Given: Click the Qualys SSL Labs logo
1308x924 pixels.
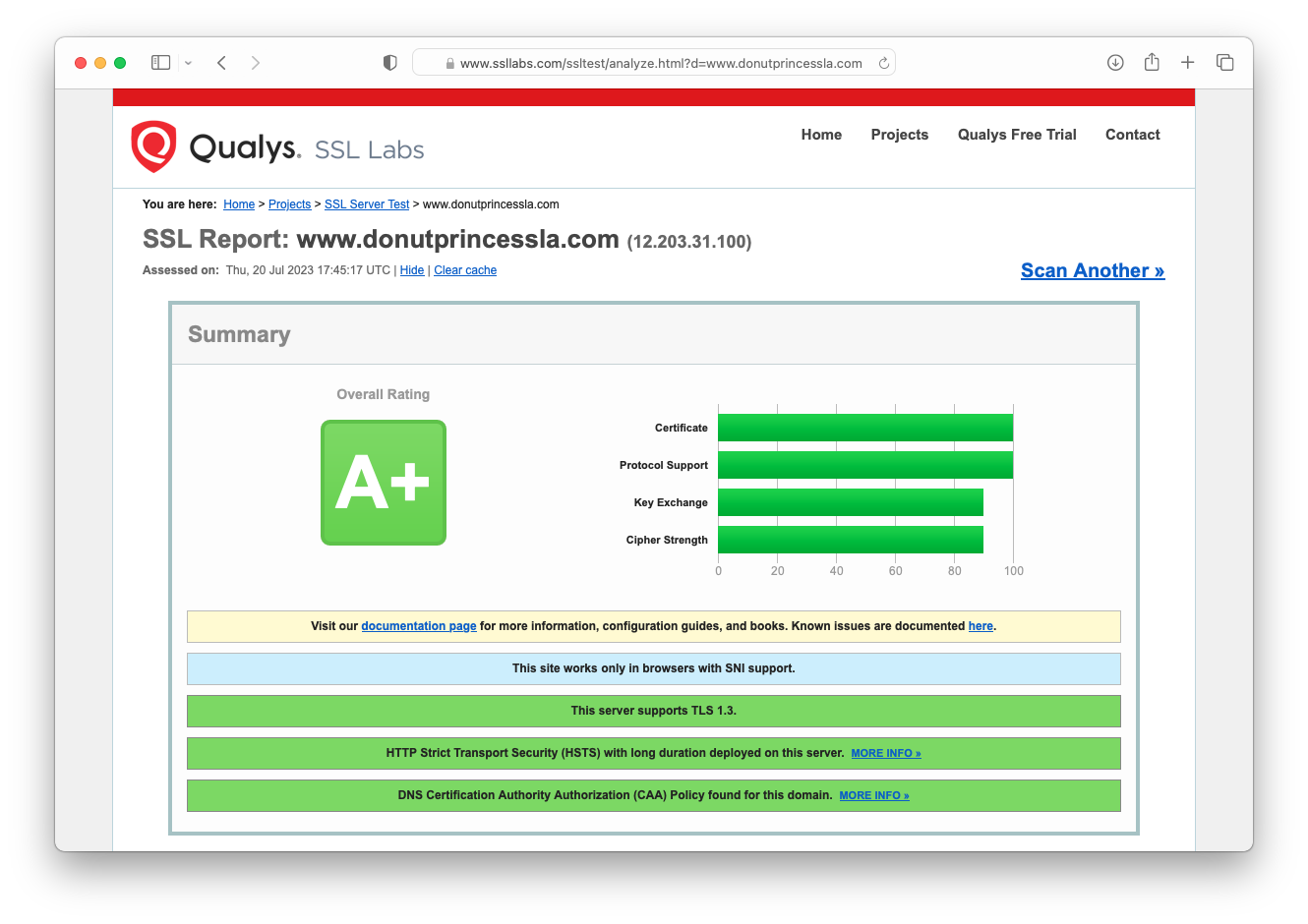Looking at the screenshot, I should point(277,147).
